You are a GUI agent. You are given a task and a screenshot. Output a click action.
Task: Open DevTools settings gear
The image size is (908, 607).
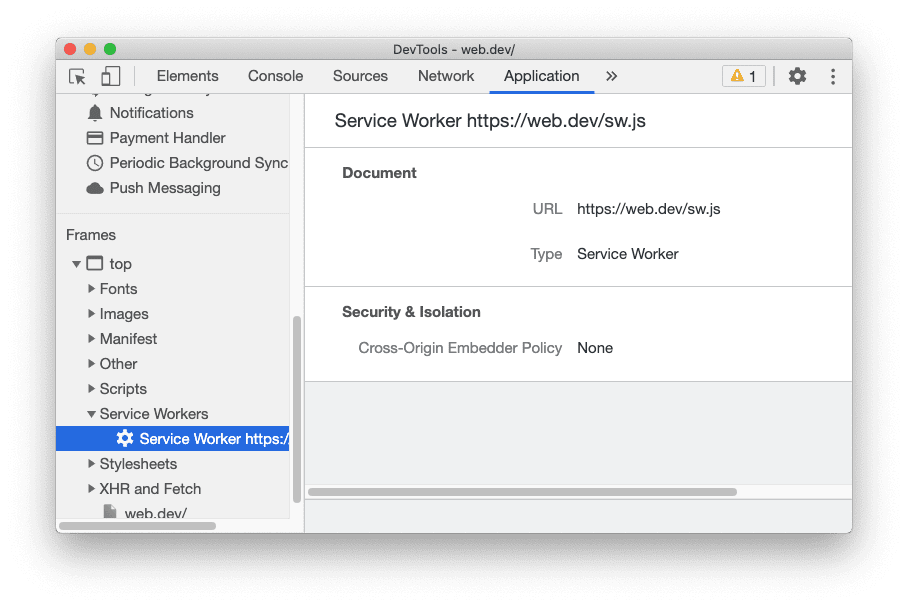[797, 75]
